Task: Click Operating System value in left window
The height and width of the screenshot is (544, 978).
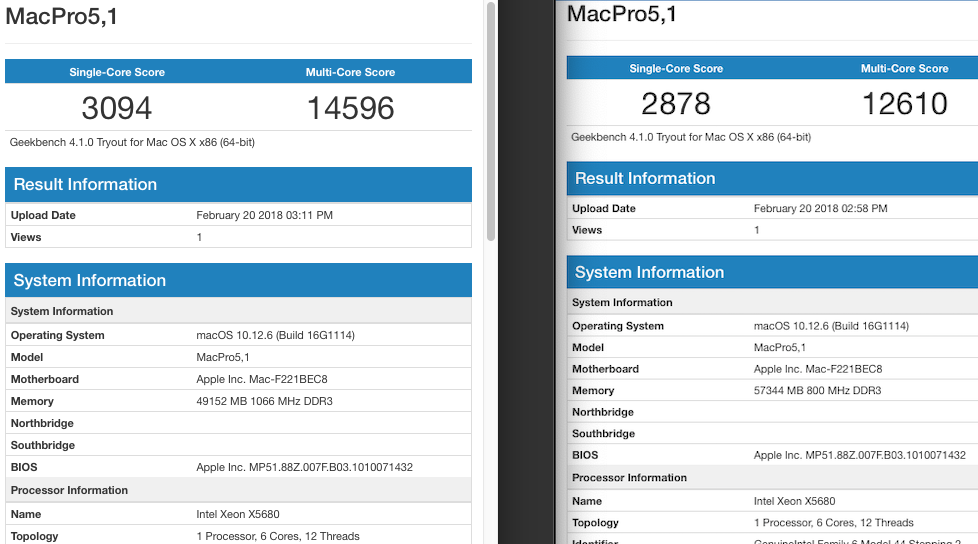Action: pyautogui.click(x=275, y=335)
